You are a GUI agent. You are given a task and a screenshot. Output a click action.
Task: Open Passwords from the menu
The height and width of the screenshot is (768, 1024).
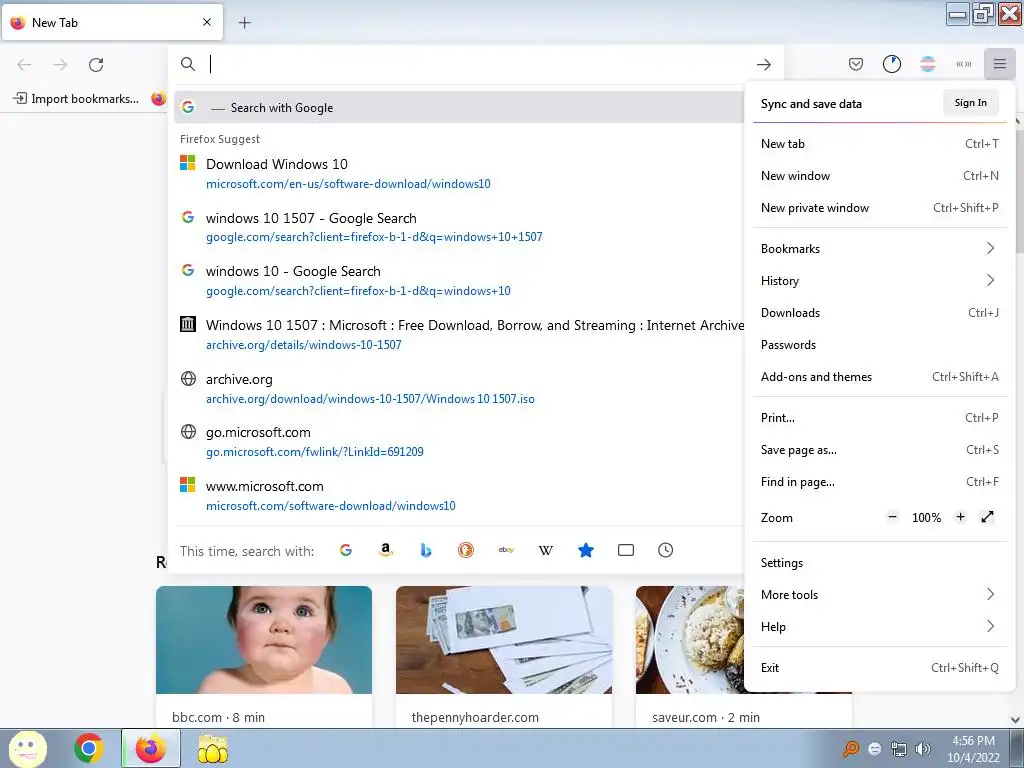coord(879,345)
